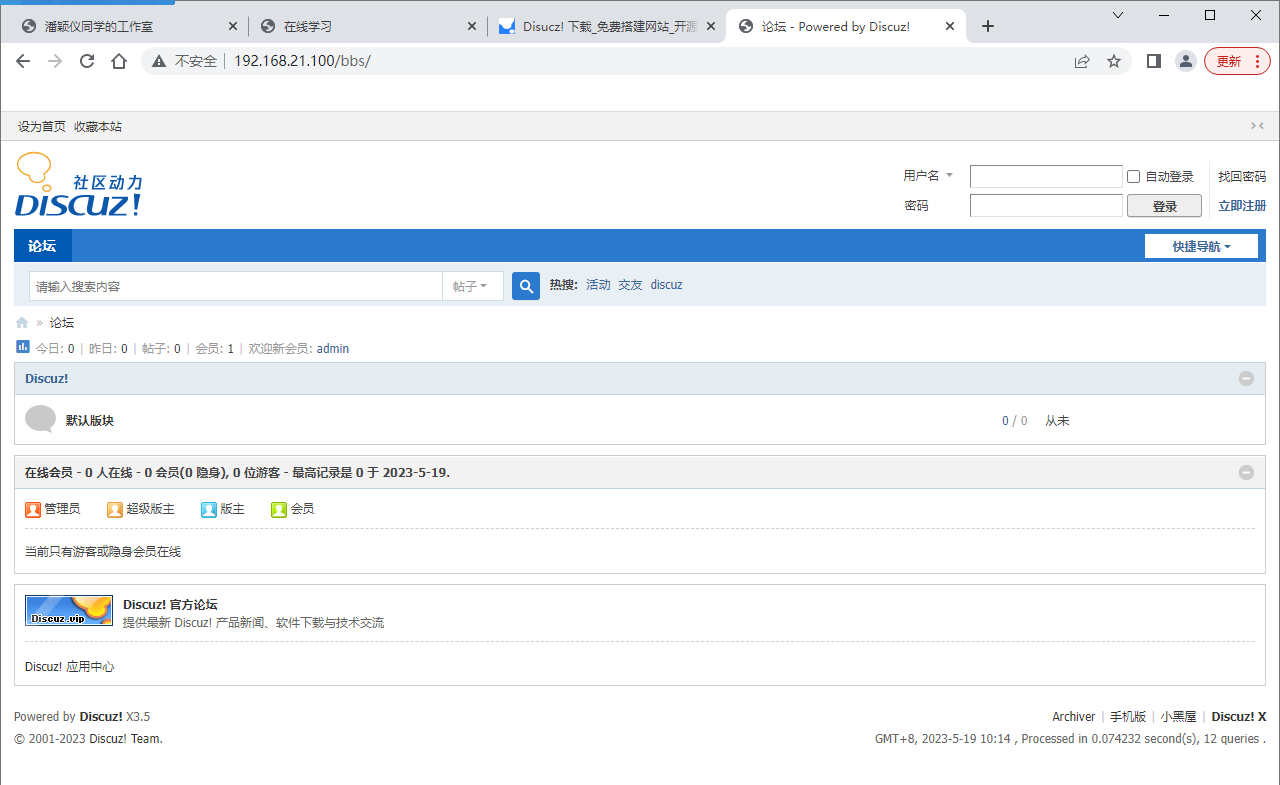Click hot search term 交友
Viewport: 1280px width, 785px height.
coord(630,285)
